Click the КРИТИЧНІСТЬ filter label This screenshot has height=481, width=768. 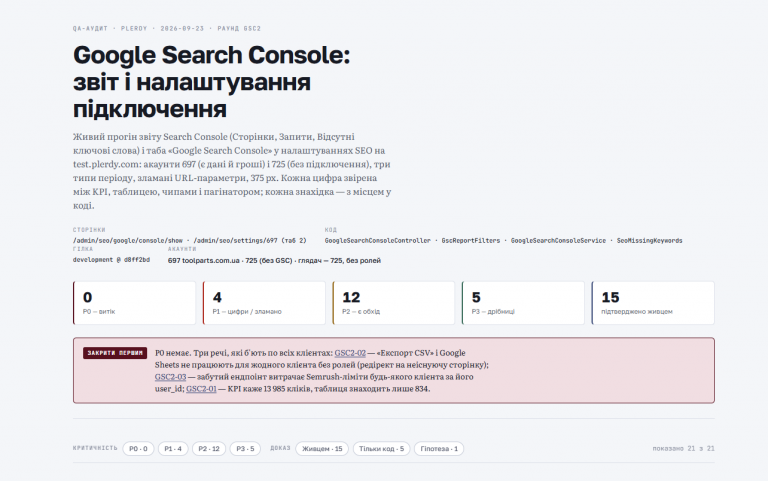pyautogui.click(x=95, y=448)
